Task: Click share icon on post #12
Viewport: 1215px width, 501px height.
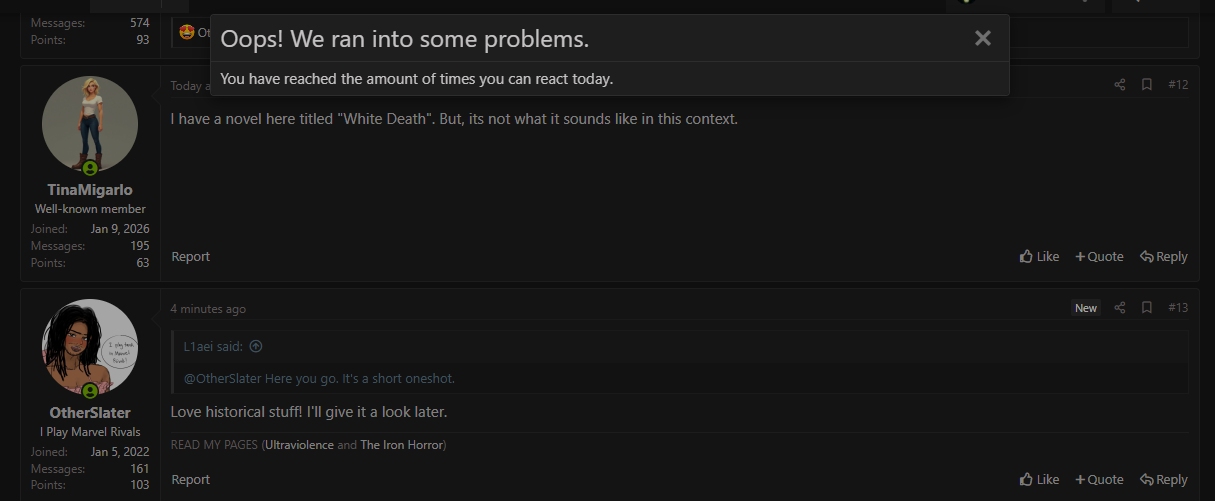Action: pyautogui.click(x=1120, y=85)
